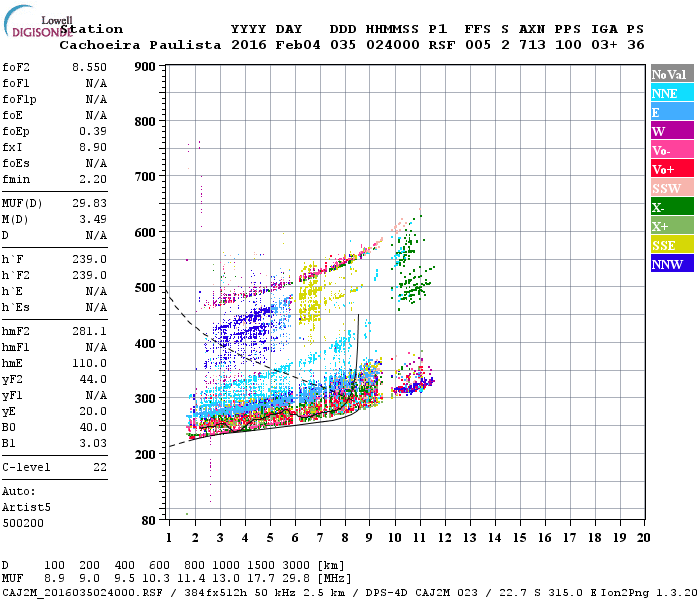
Task: Click the foF2 value 8.550
Action: (89, 67)
